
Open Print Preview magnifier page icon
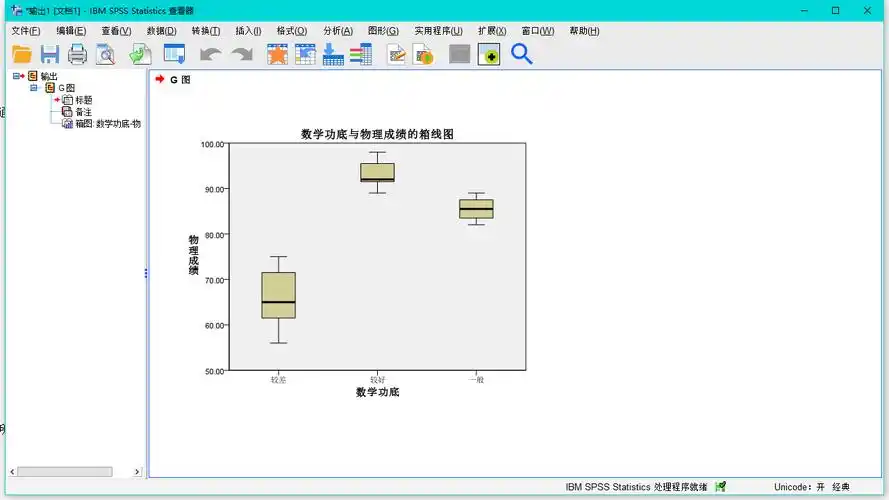(105, 54)
